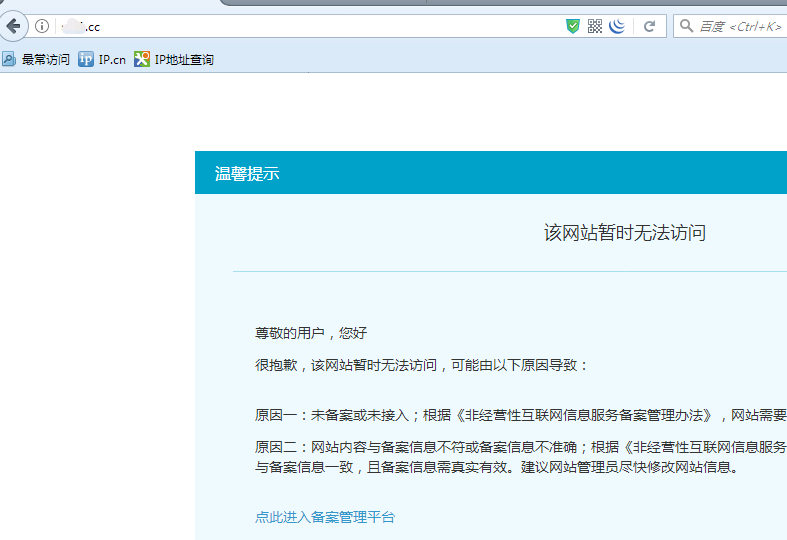This screenshot has width=787, height=540.
Task: Click the browser back arrow button
Action: click(x=13, y=26)
